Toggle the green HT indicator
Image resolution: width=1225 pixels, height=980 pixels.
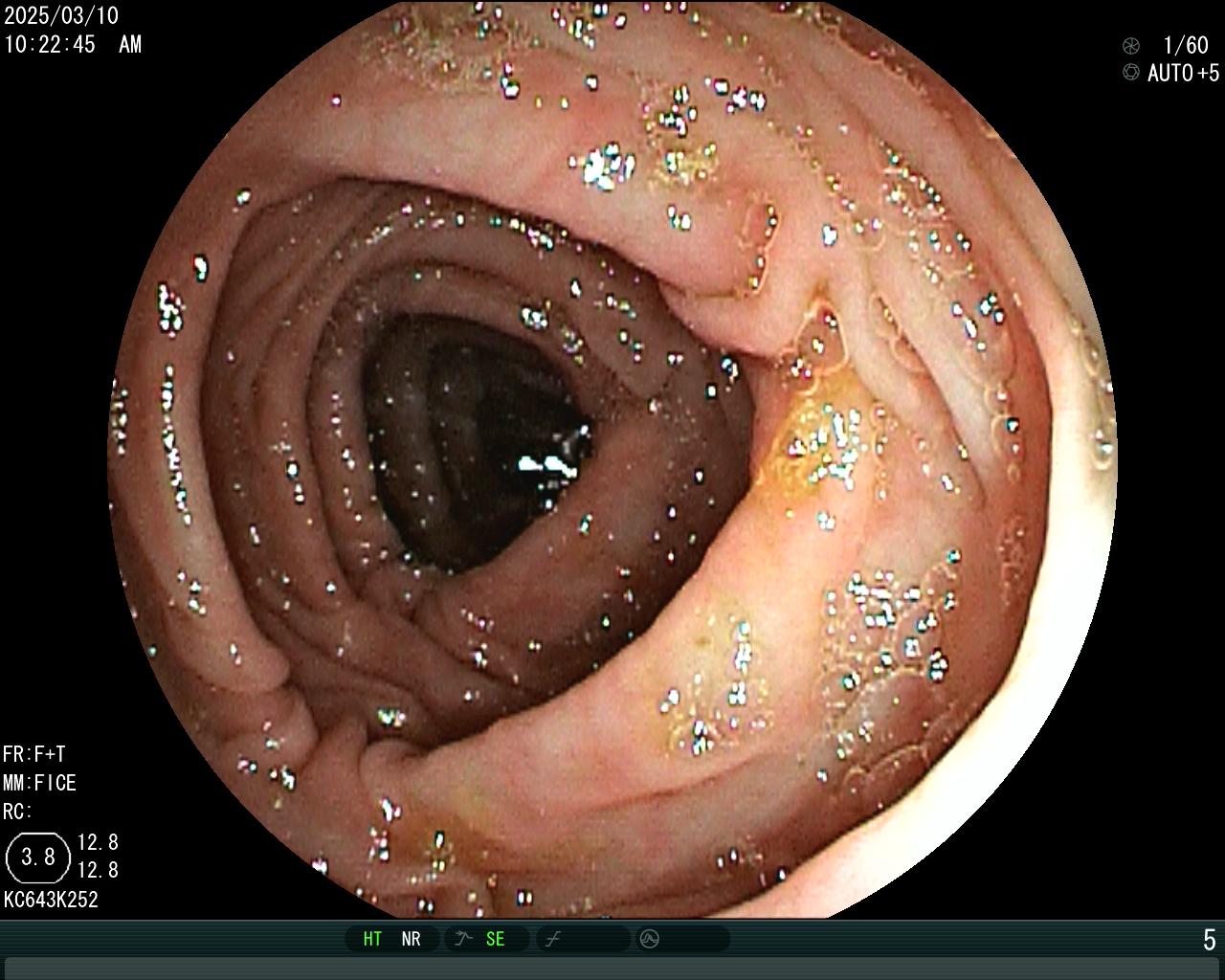click(372, 939)
